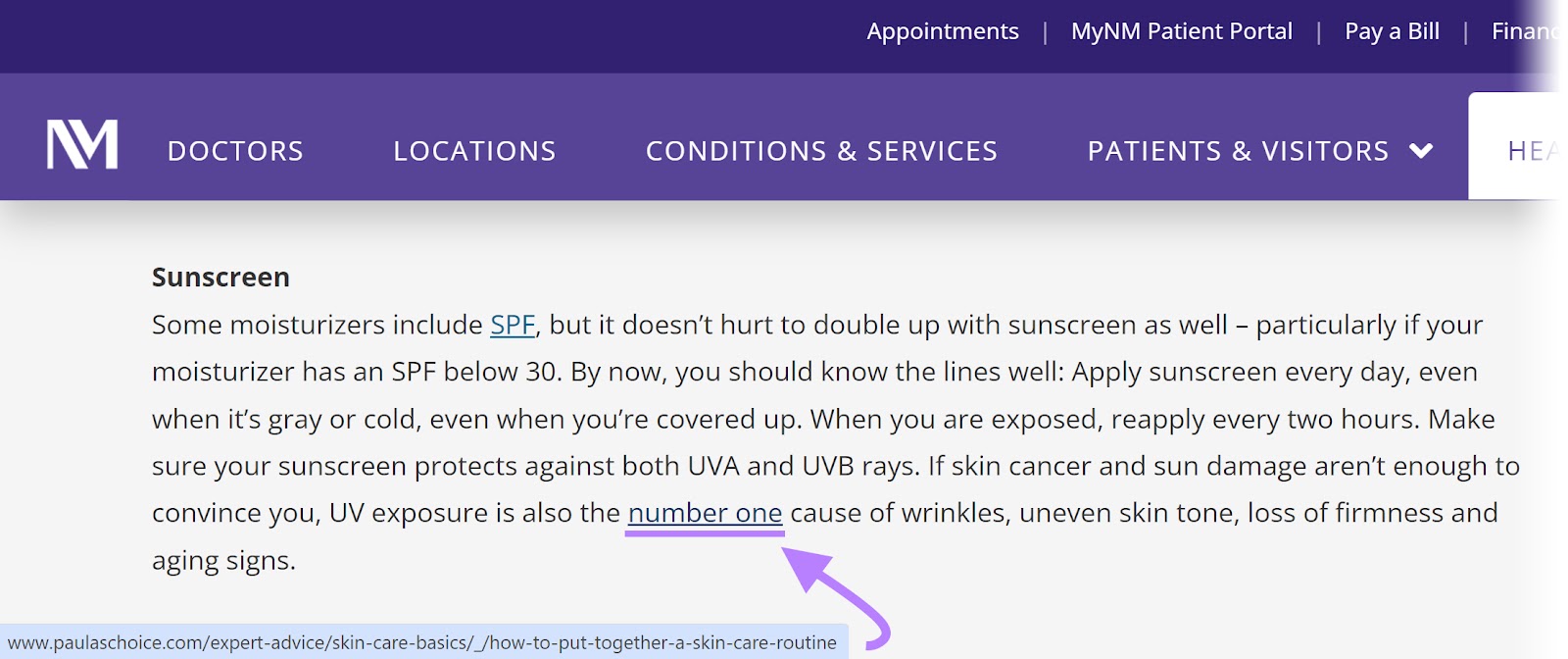Image resolution: width=1568 pixels, height=659 pixels.
Task: Open the Locations navigation menu
Action: (x=473, y=151)
